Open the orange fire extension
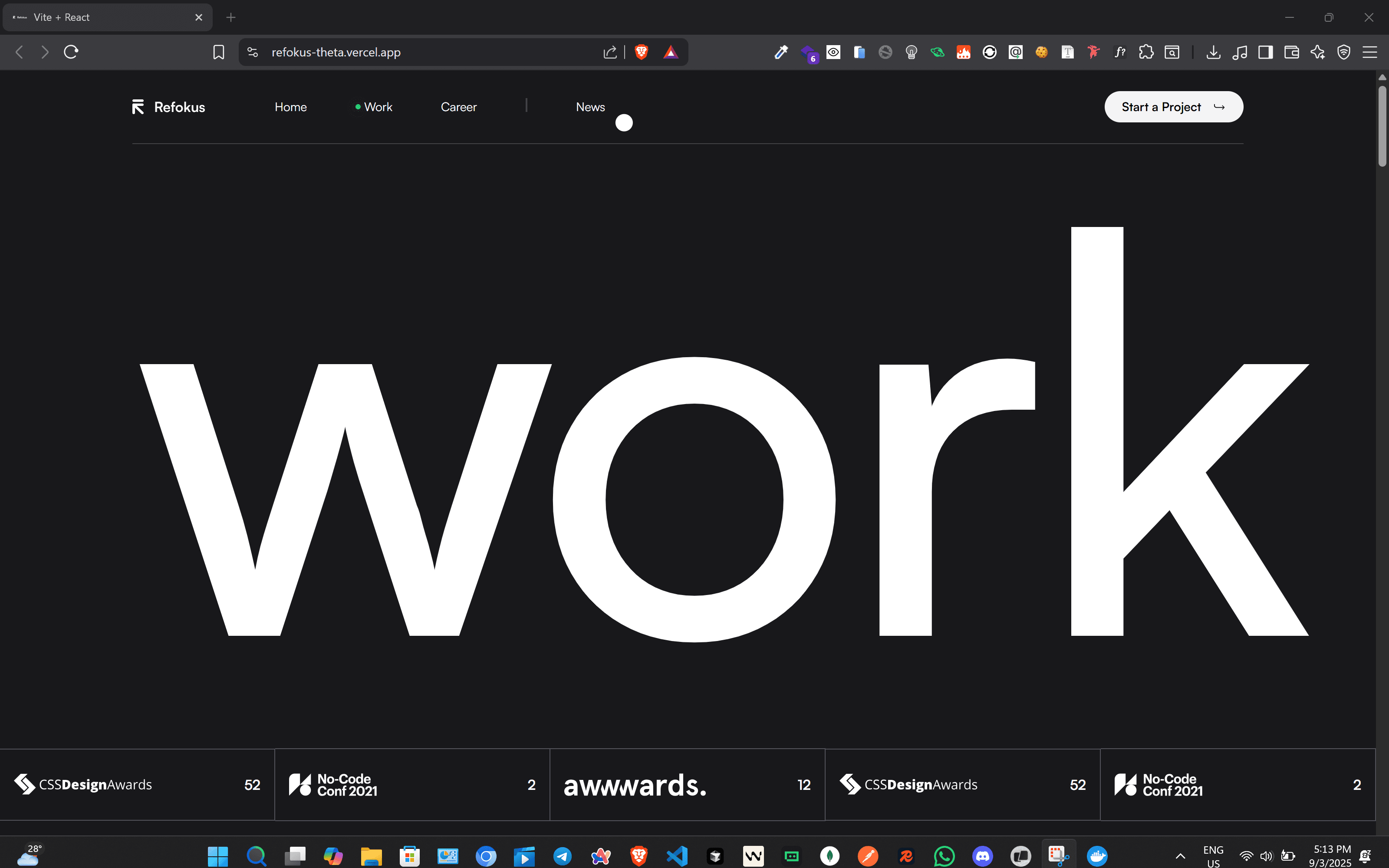 (x=964, y=52)
